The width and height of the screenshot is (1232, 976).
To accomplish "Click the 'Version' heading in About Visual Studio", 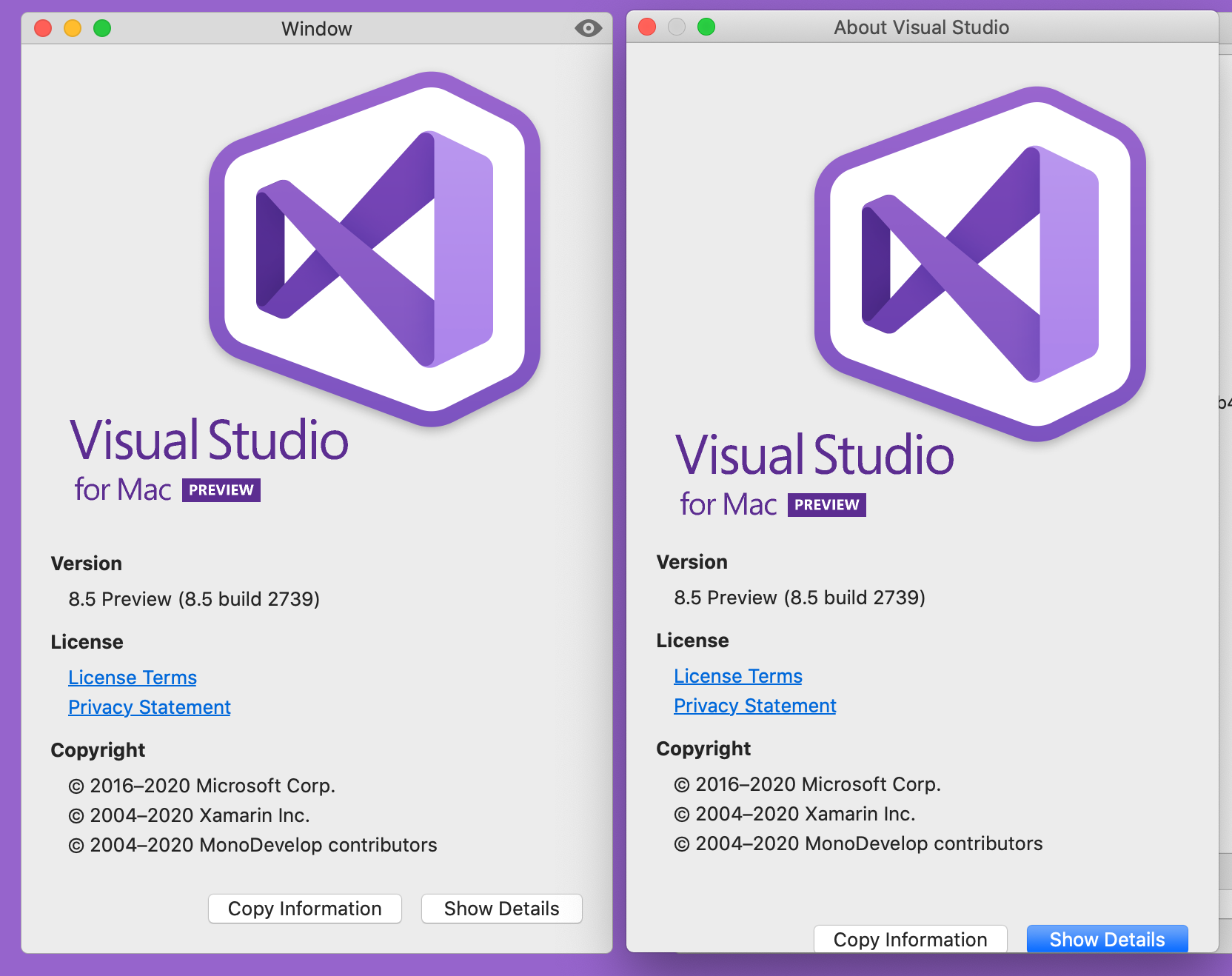I will 692,562.
